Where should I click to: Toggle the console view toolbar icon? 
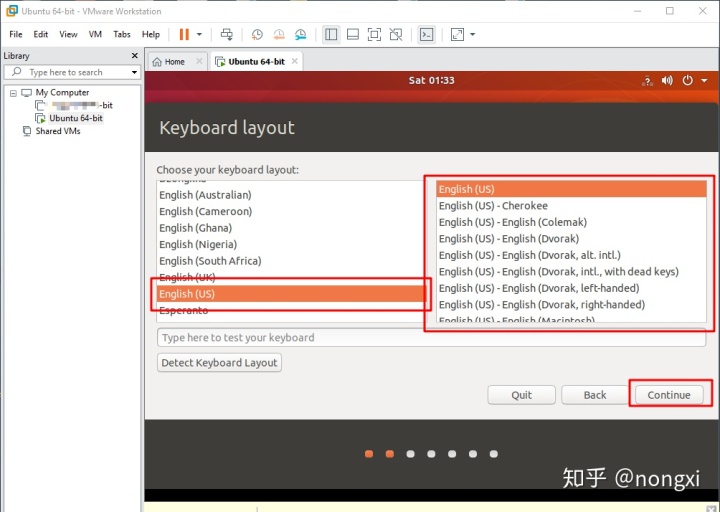click(427, 34)
